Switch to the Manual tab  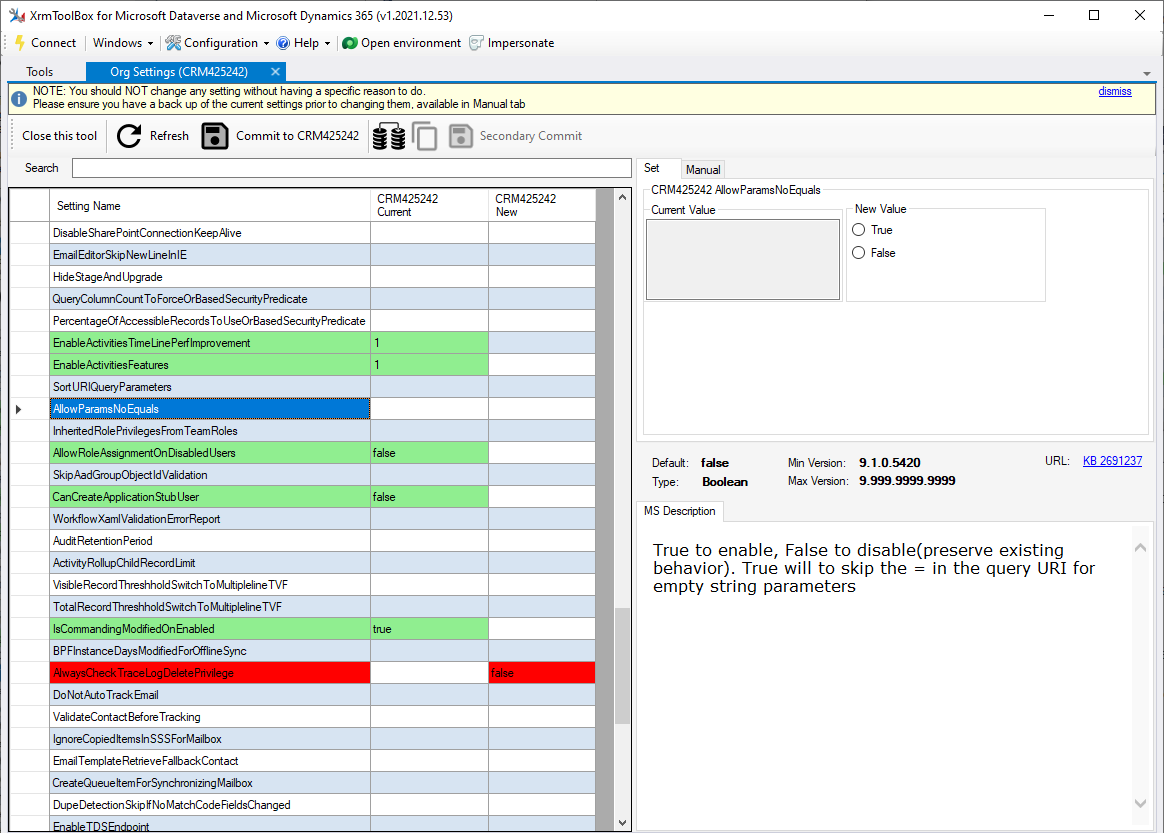point(703,169)
